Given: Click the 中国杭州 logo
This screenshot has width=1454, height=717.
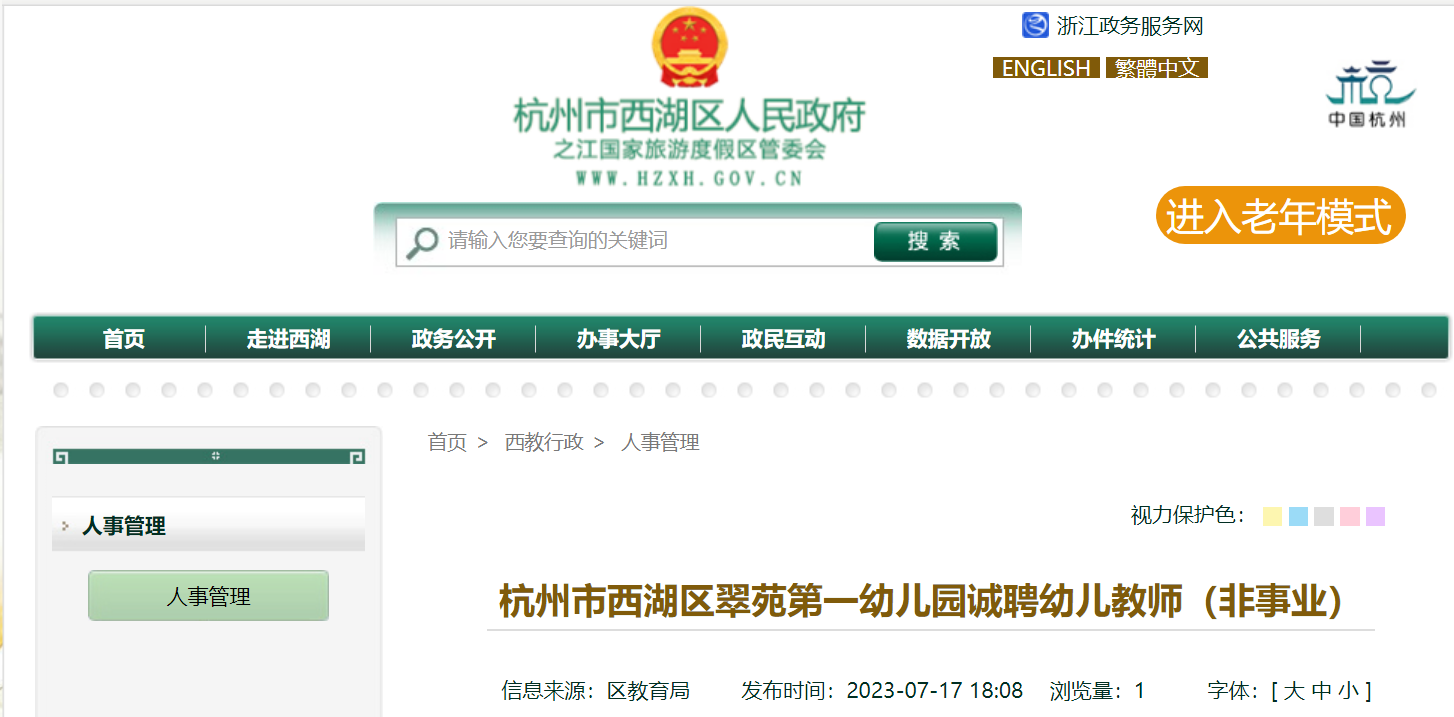Looking at the screenshot, I should pyautogui.click(x=1367, y=93).
